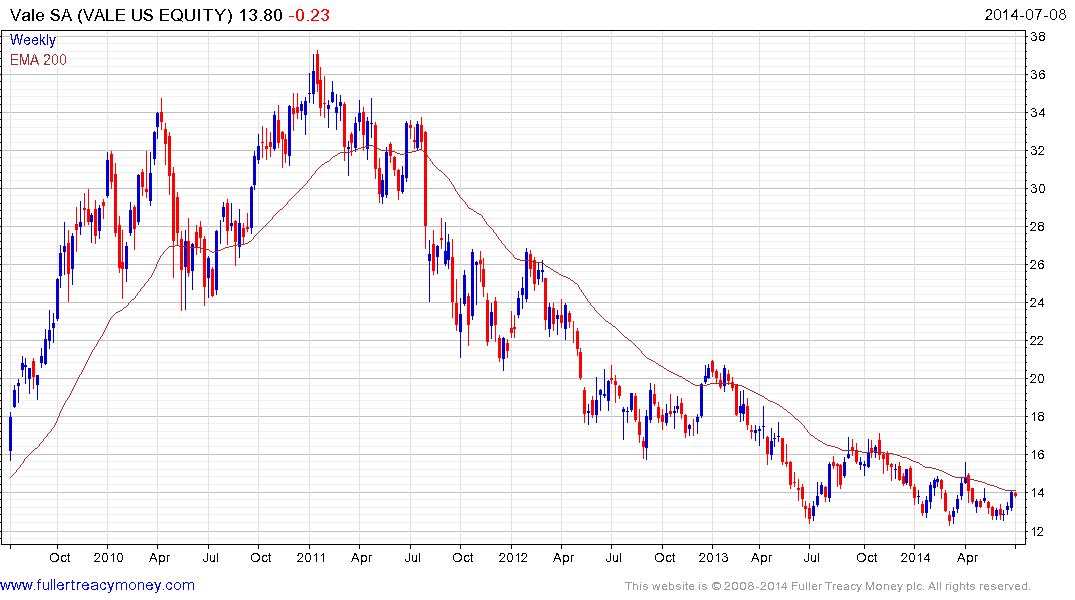Select the y-axis label '14'
Viewport: 1075px width, 600px height.
tap(1038, 493)
